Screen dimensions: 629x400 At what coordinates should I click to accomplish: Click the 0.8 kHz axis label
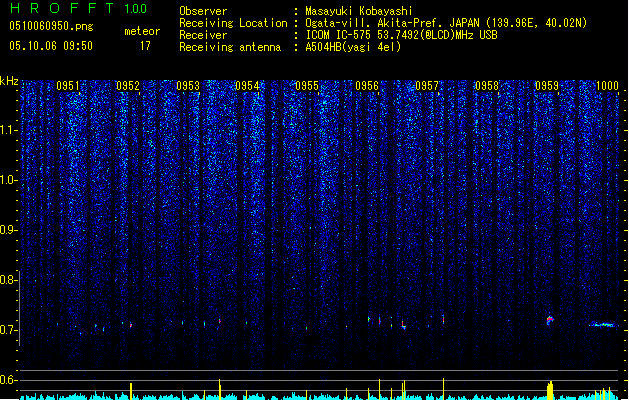(8, 280)
